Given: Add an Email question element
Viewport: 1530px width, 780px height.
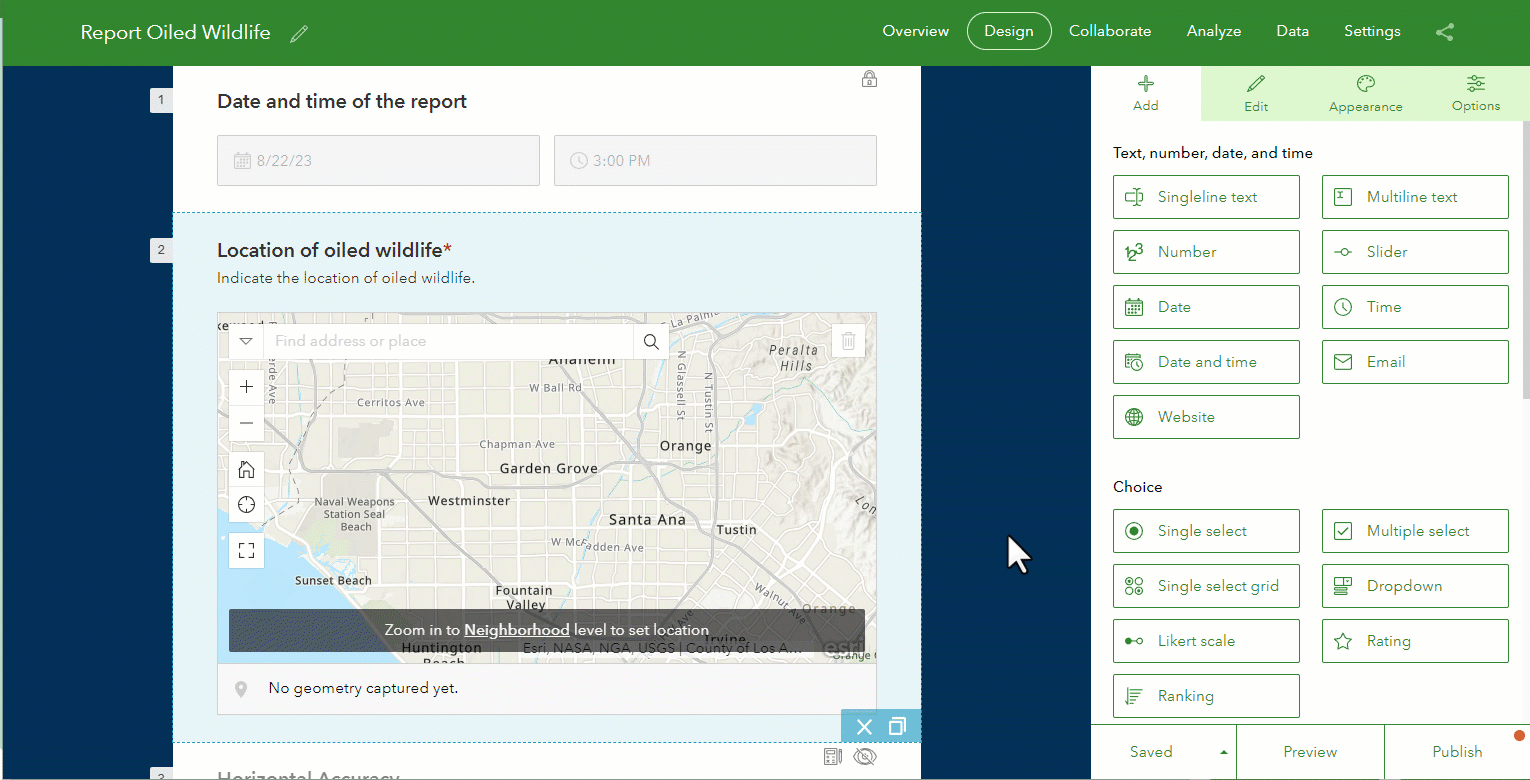Looking at the screenshot, I should (x=1414, y=361).
